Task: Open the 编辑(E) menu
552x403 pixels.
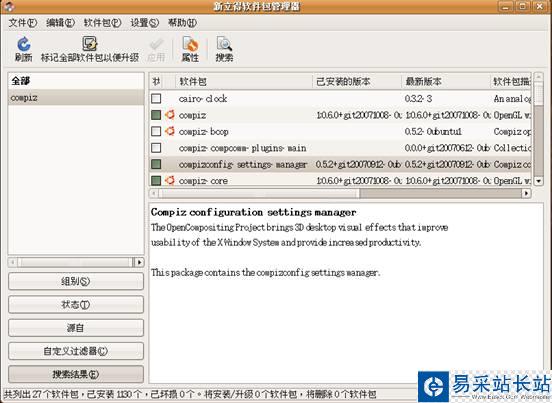Action: tap(60, 23)
